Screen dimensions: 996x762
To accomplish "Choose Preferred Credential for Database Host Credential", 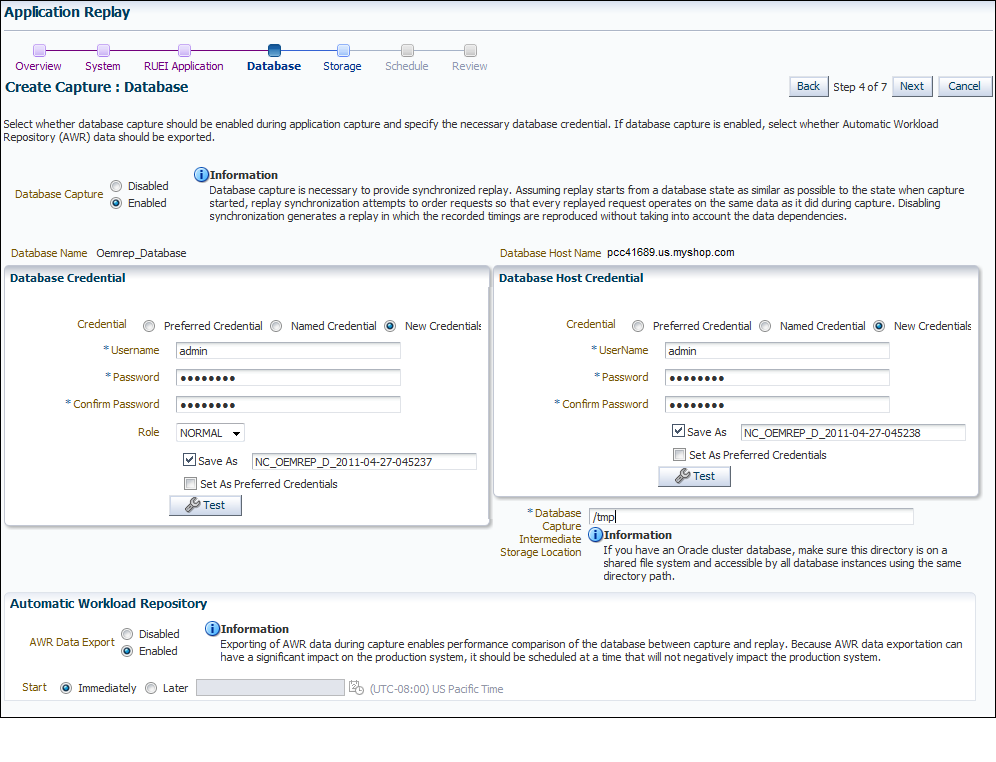I will point(638,326).
